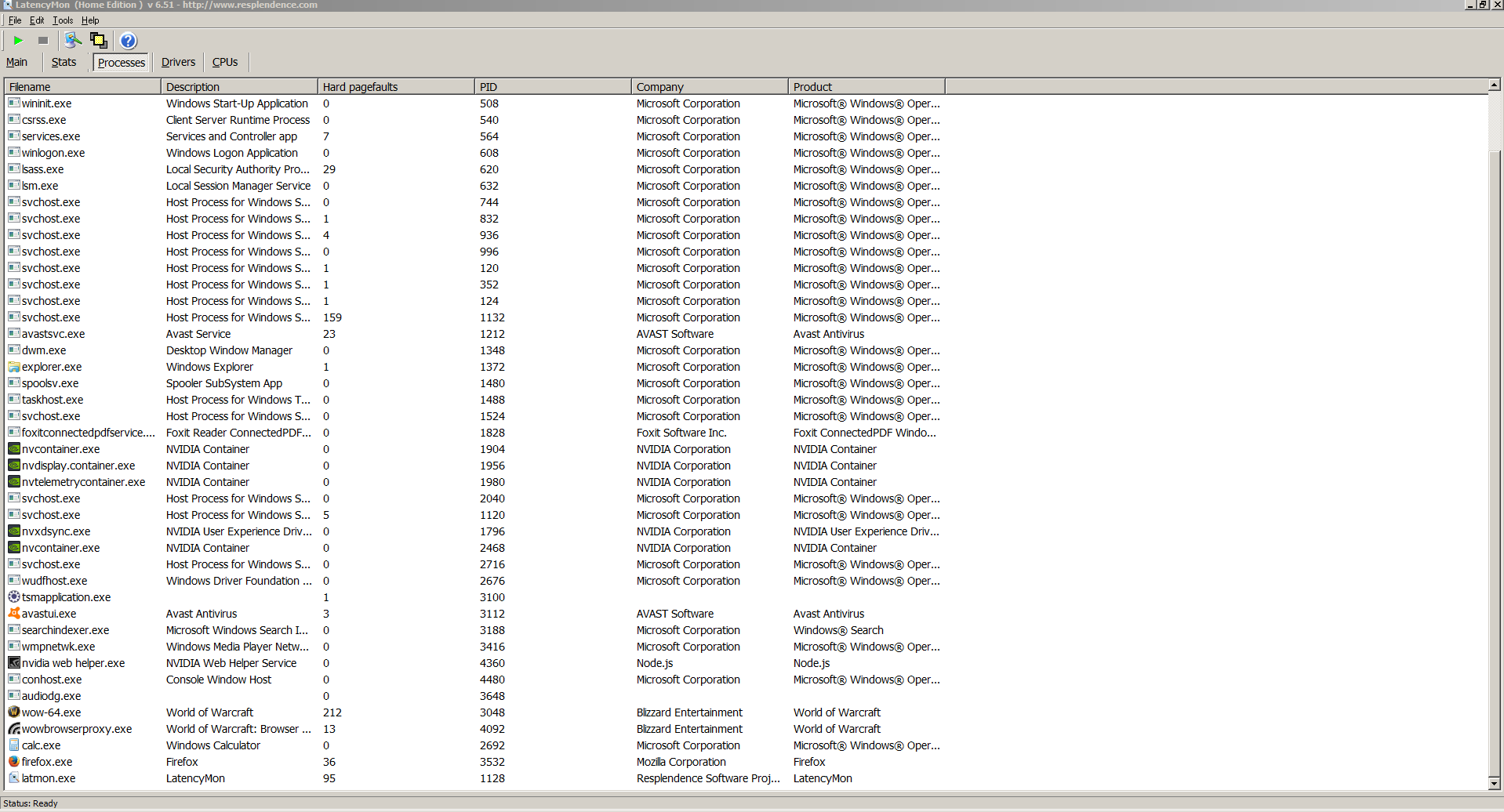Open the Tools menu
1504x812 pixels.
pyautogui.click(x=63, y=20)
